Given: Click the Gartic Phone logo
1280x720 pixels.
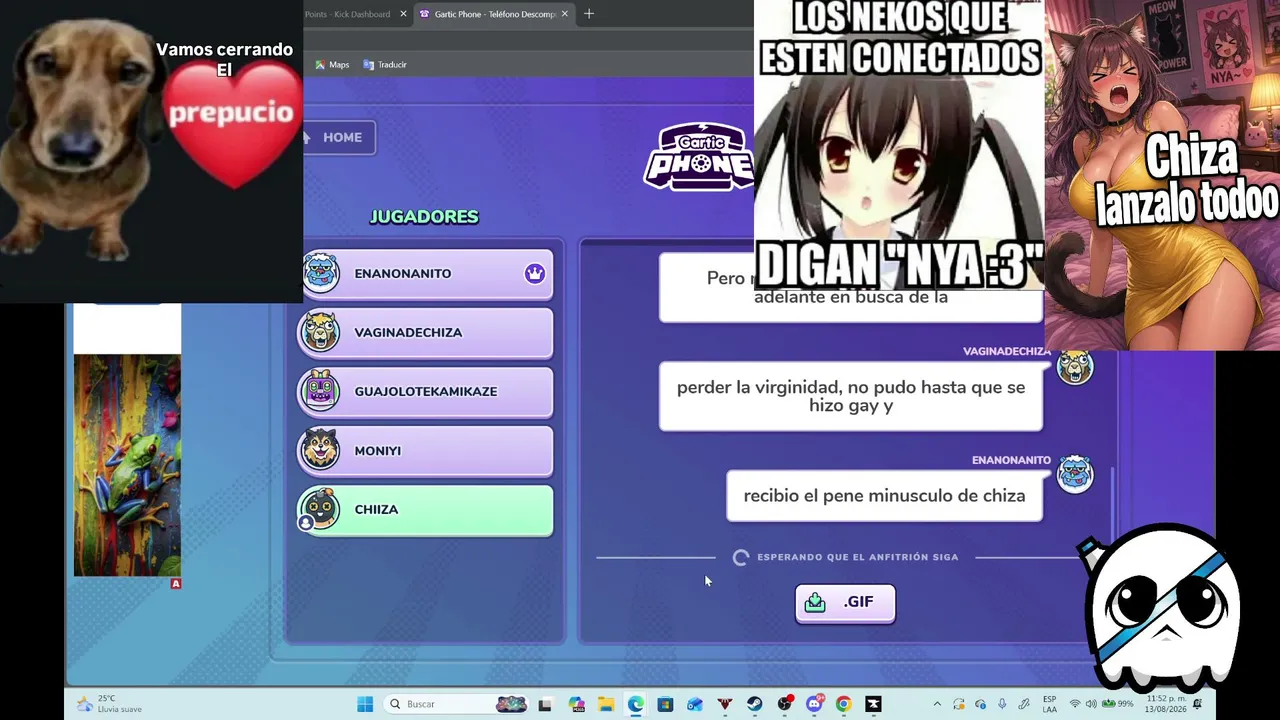Looking at the screenshot, I should 698,156.
